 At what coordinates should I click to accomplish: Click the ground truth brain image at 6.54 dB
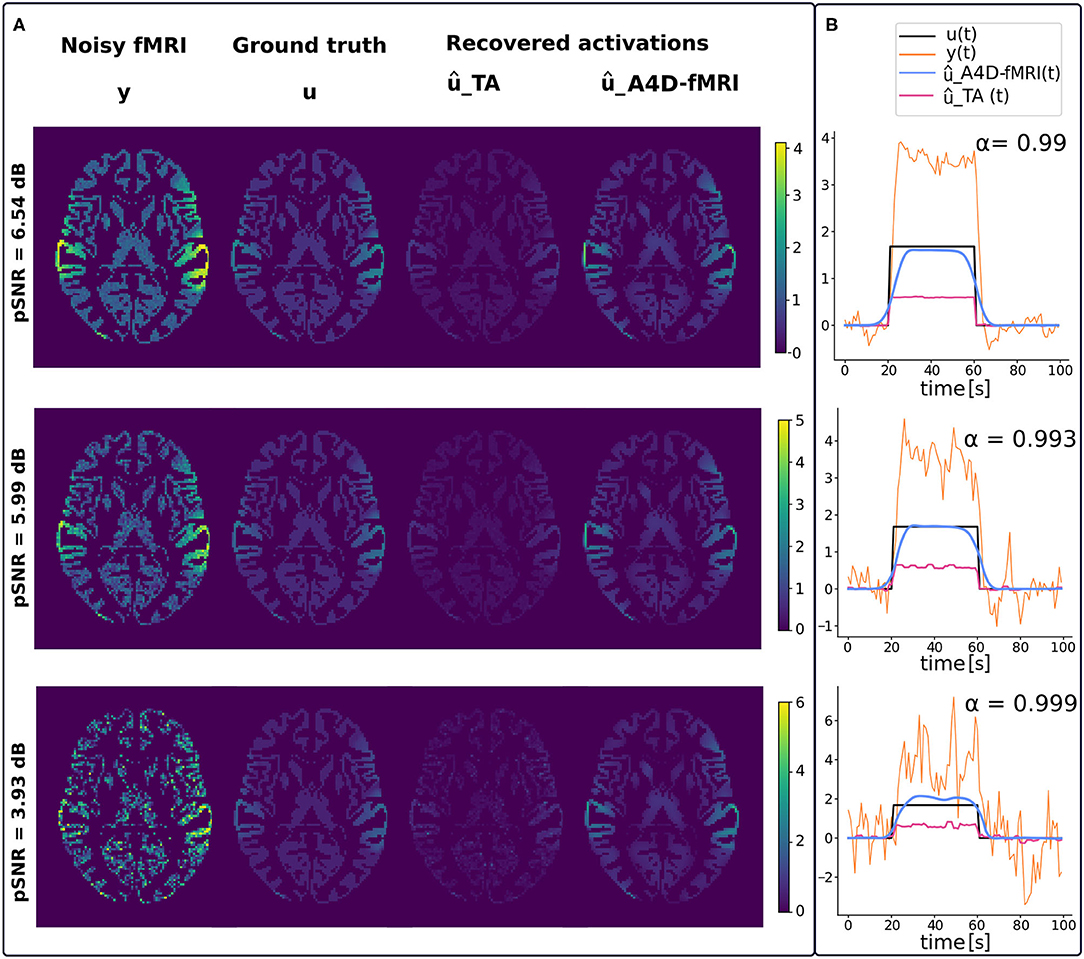309,246
